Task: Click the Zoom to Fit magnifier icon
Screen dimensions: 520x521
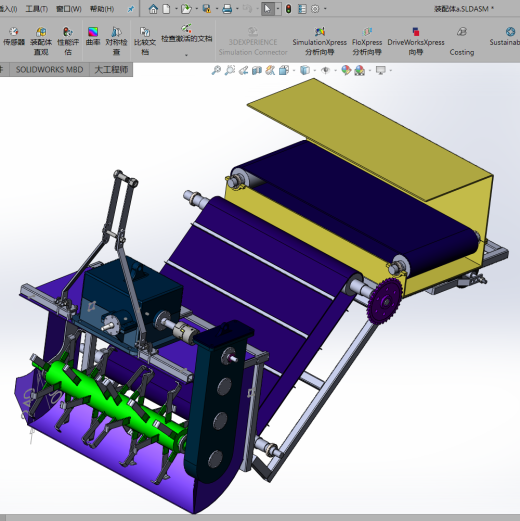Action: (216, 70)
